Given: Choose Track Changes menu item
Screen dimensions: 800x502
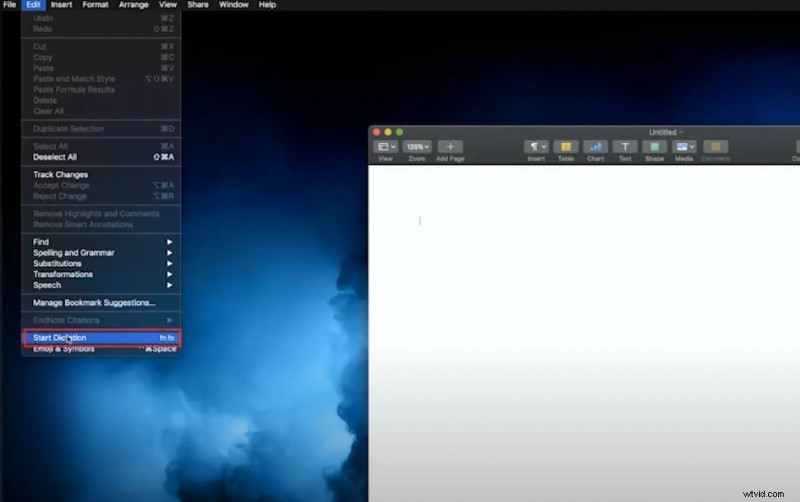Looking at the screenshot, I should pyautogui.click(x=61, y=175).
